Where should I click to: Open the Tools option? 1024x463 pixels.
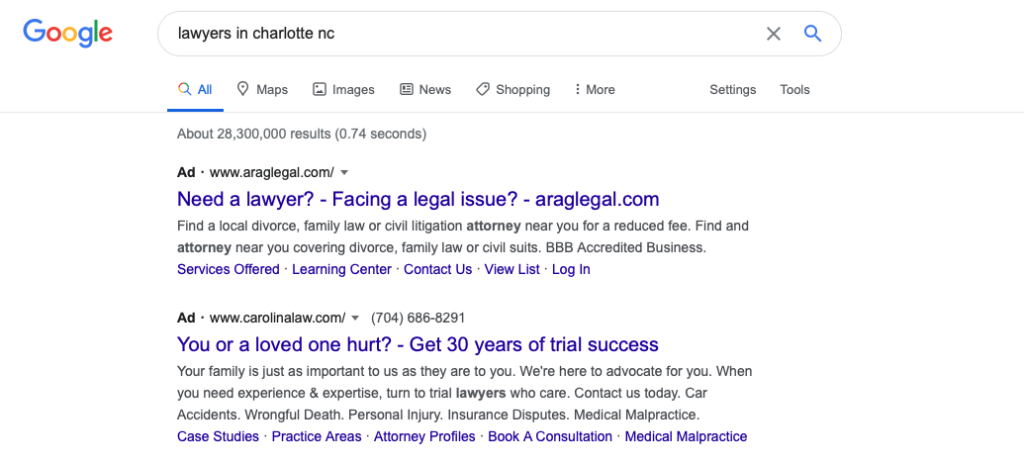point(795,89)
